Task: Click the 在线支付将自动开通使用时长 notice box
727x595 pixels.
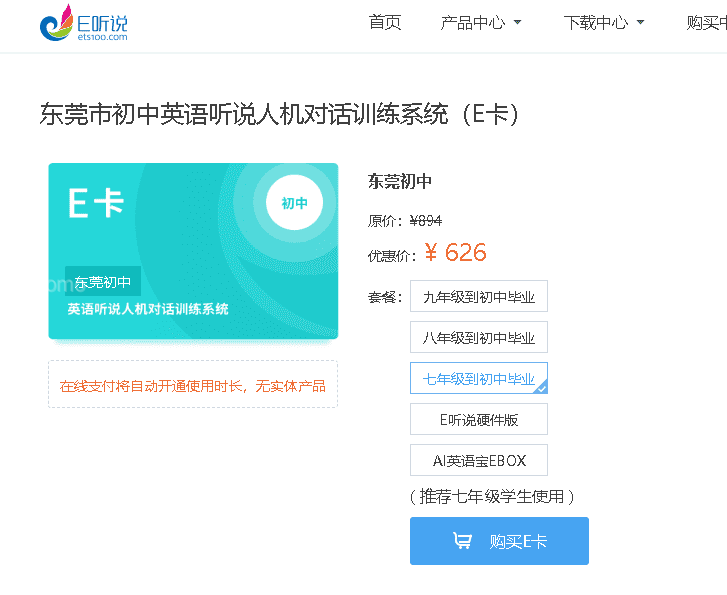Action: (x=193, y=385)
